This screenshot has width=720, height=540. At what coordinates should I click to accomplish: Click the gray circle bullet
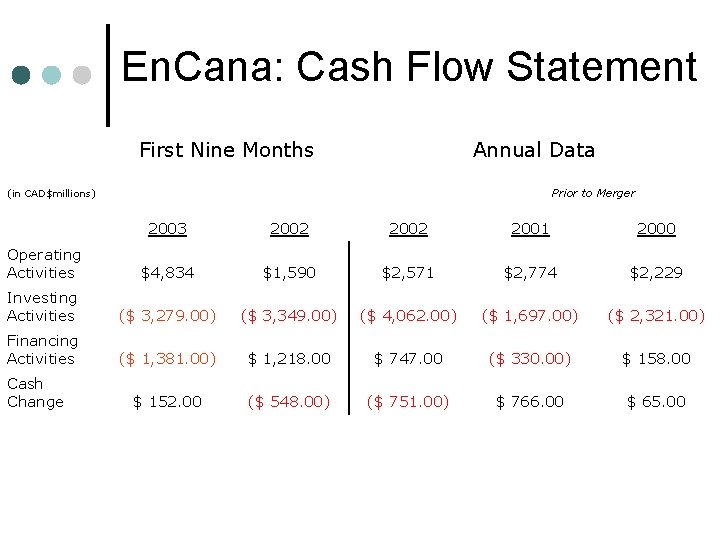point(82,75)
